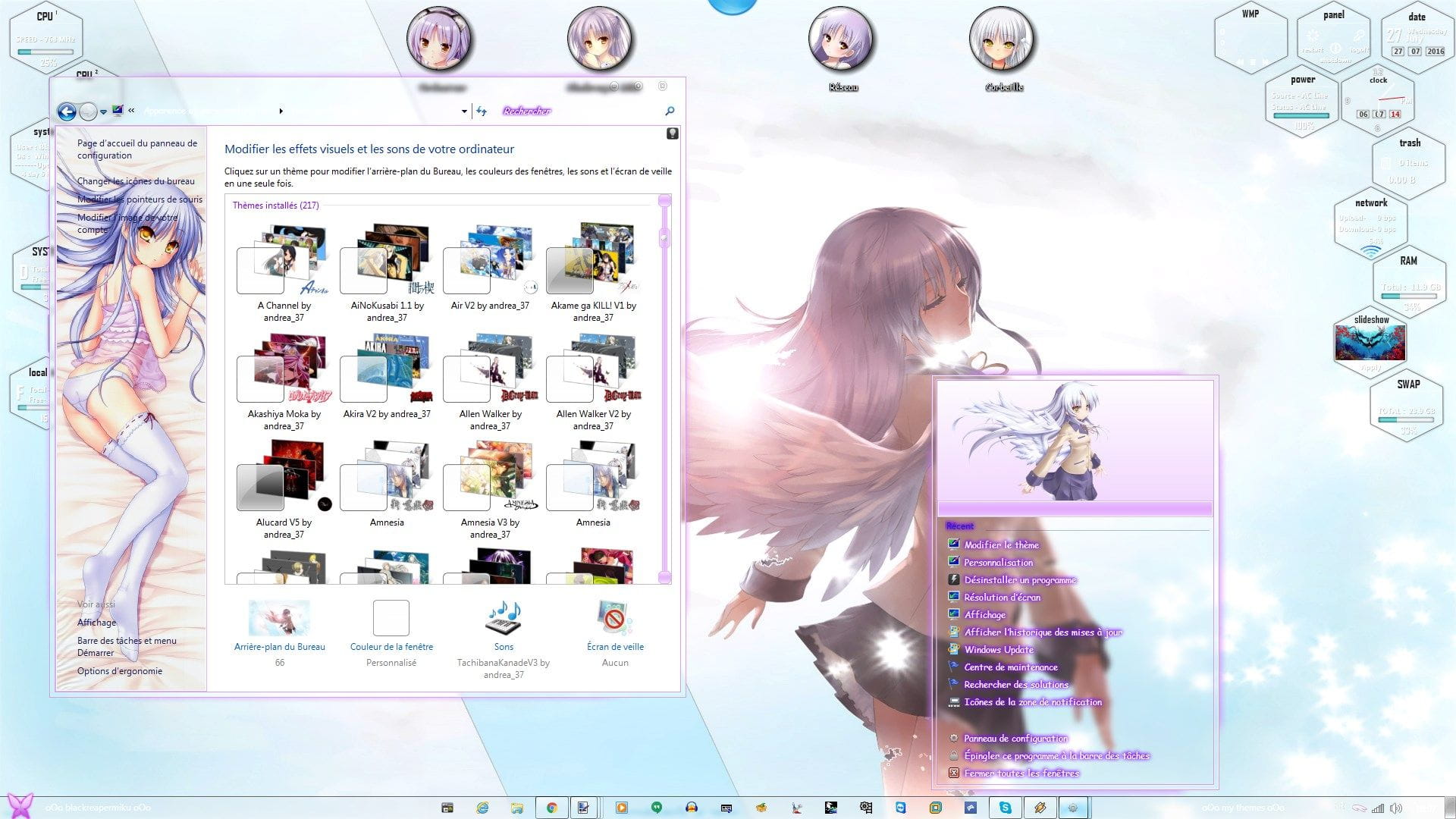Open Internet Explorer from the taskbar
This screenshot has width=1456, height=819.
point(482,808)
